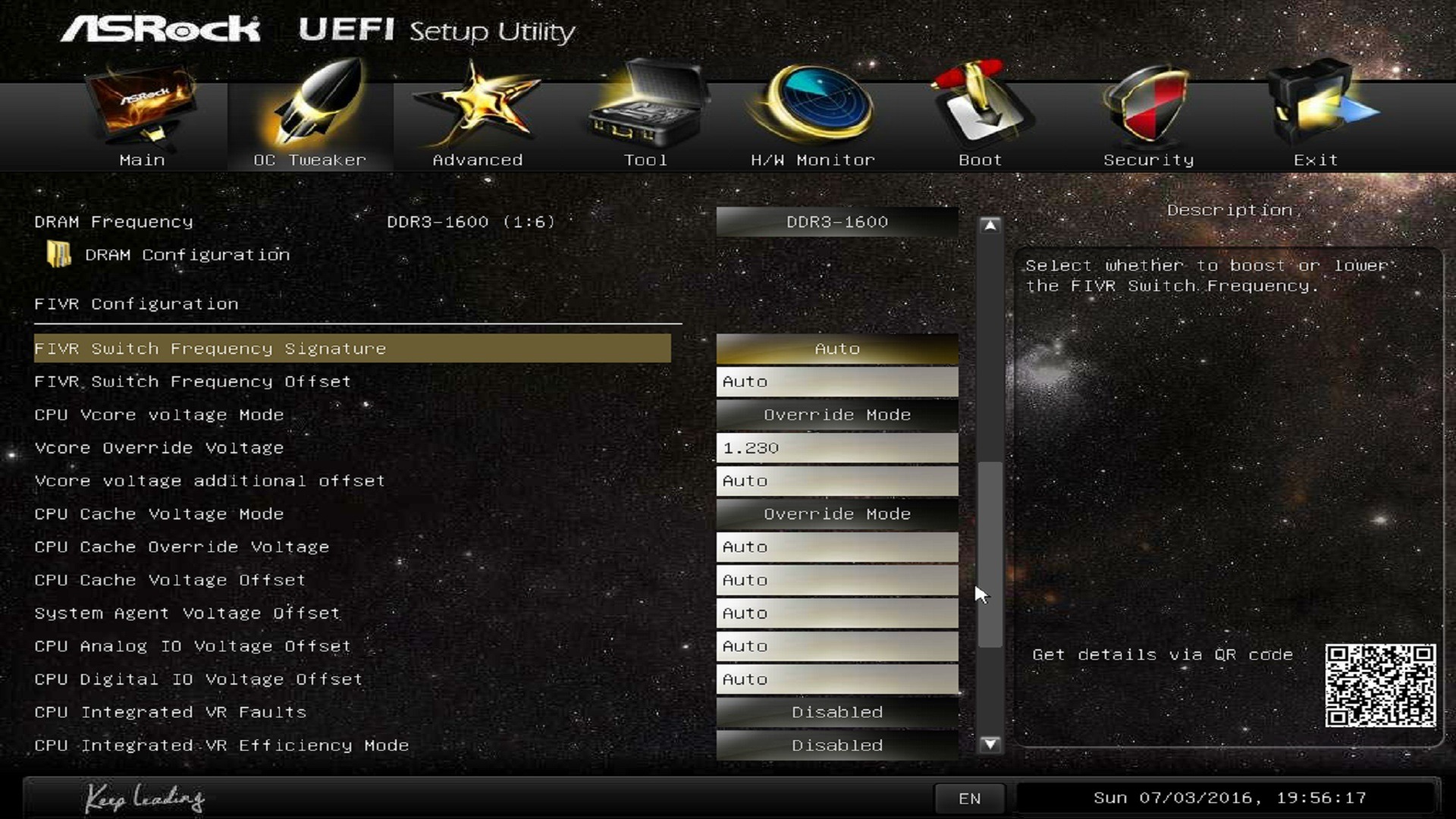Select the Vcore Override Voltage label
Screen dimensions: 1456x819
tap(158, 447)
